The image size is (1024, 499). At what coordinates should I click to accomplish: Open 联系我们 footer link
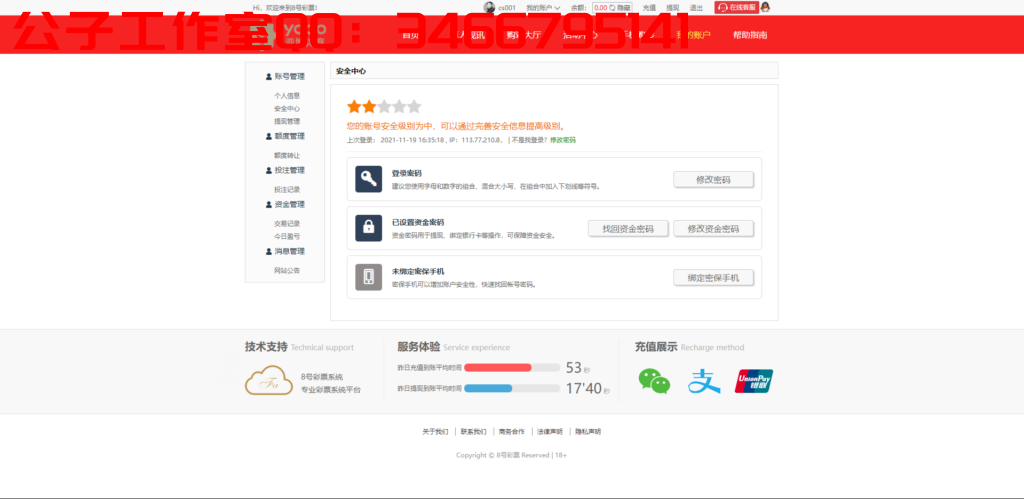tap(473, 432)
